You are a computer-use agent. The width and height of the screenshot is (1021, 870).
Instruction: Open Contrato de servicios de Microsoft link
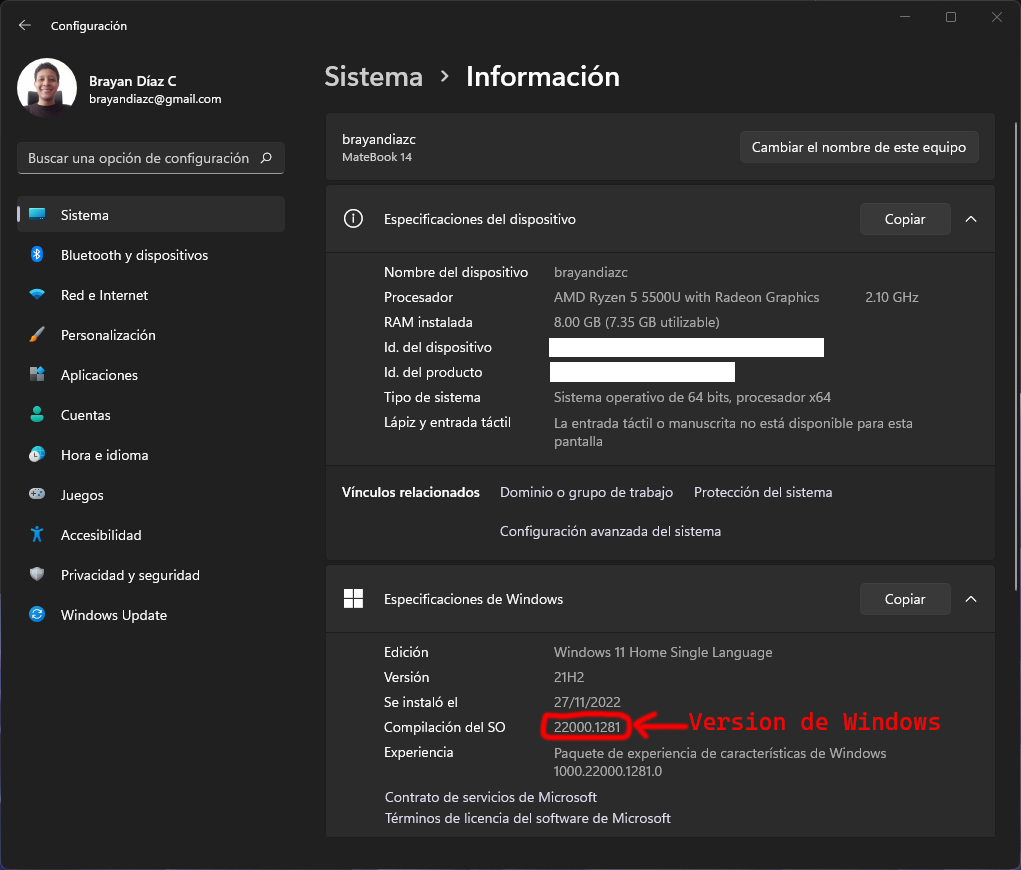pyautogui.click(x=490, y=797)
